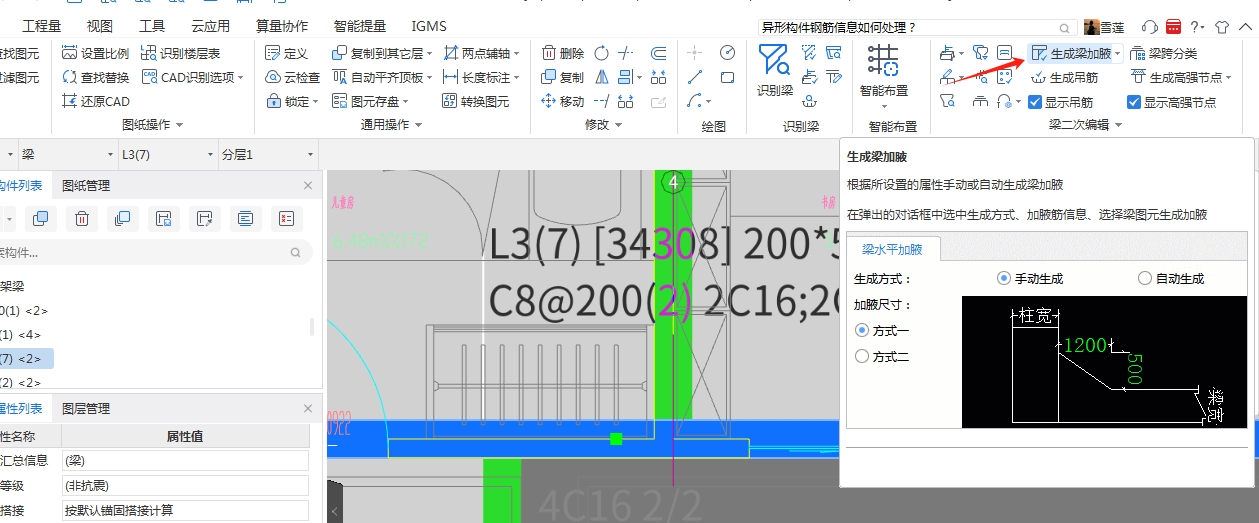The width and height of the screenshot is (1259, 523).
Task: Click the 图元存盘 button
Action: (x=370, y=101)
